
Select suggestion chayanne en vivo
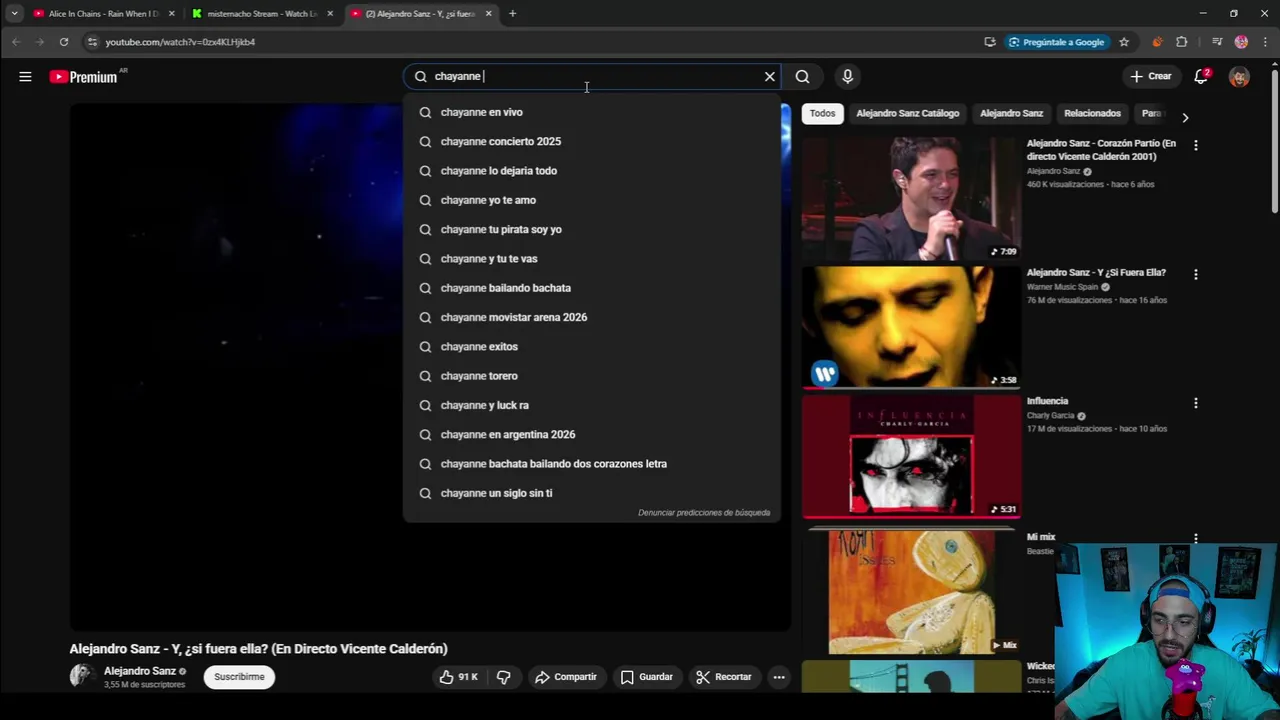pos(592,112)
